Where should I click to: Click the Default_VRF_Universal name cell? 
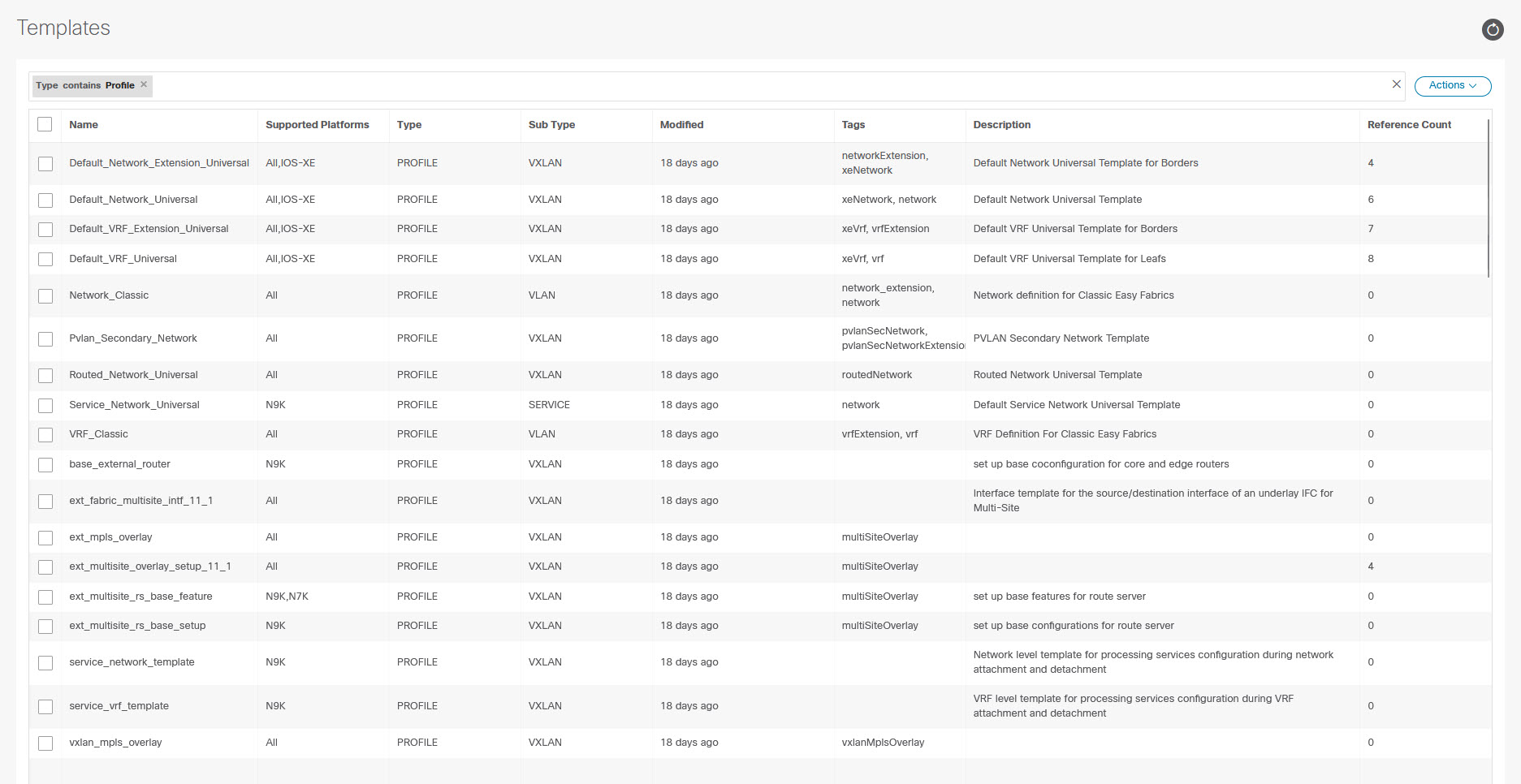(123, 259)
